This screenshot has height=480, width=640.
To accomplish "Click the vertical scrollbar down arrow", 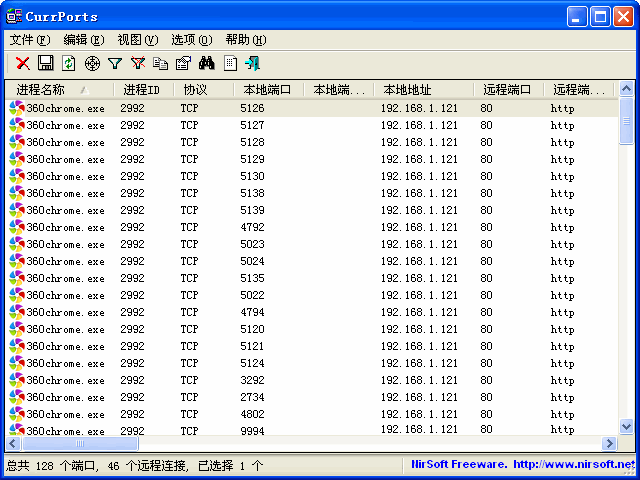I will coord(626,427).
